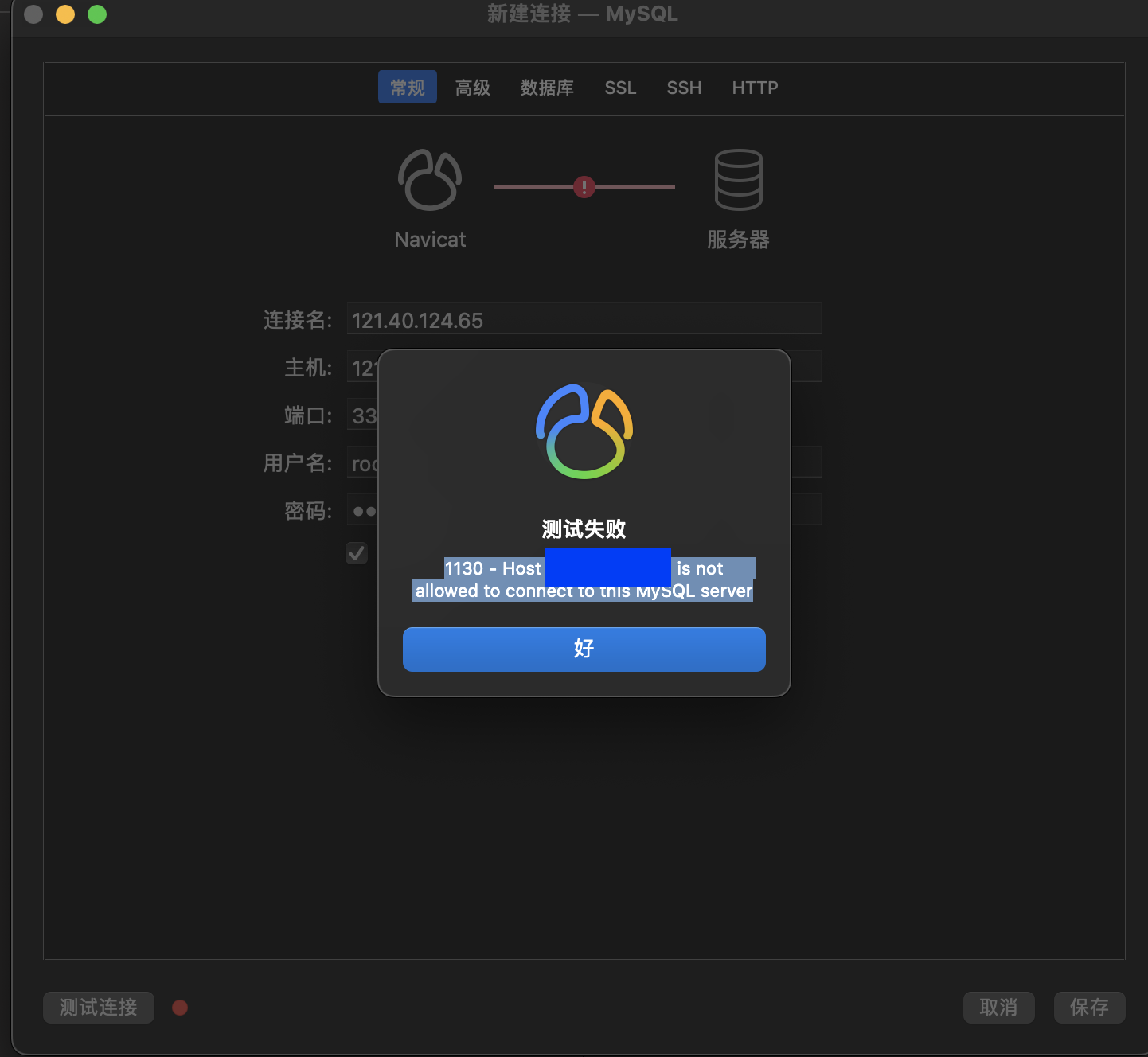Click the gray Navicat icon in the connection diagram

[x=430, y=180]
